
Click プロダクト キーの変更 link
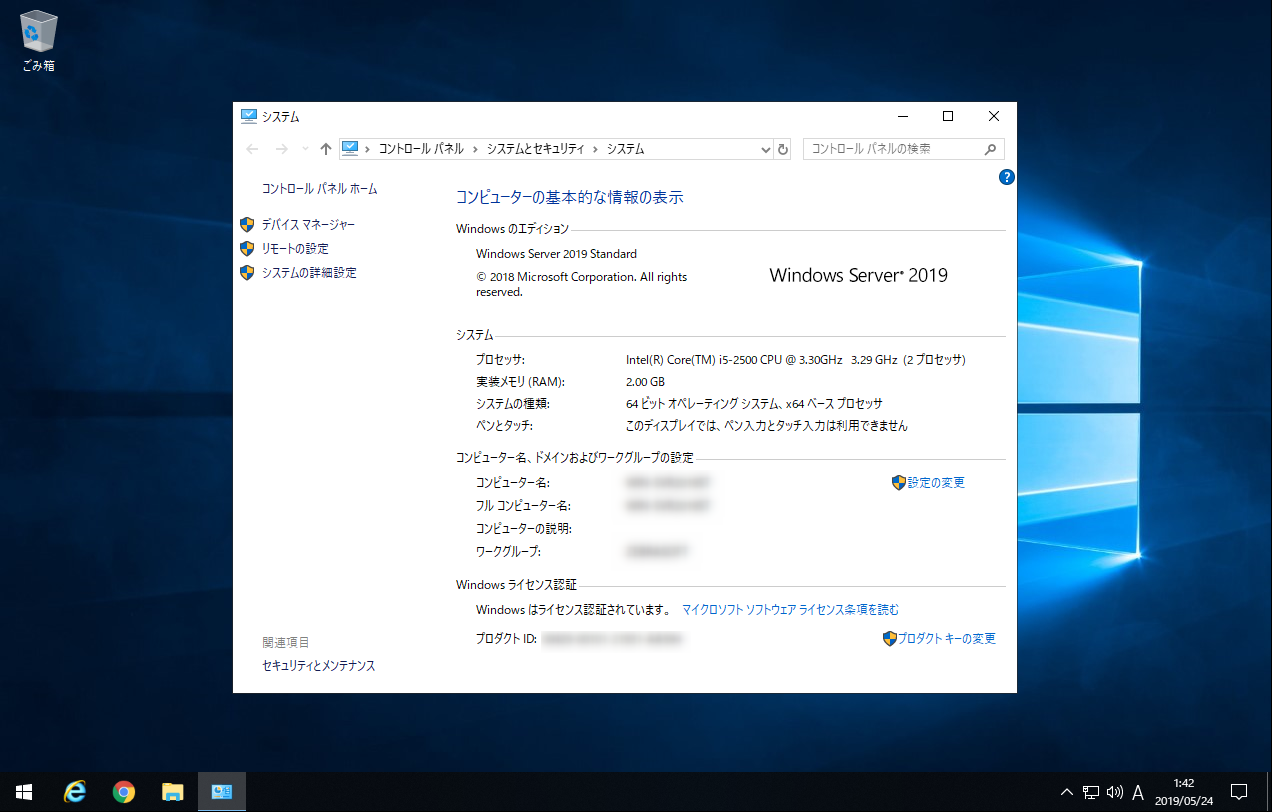tap(946, 639)
